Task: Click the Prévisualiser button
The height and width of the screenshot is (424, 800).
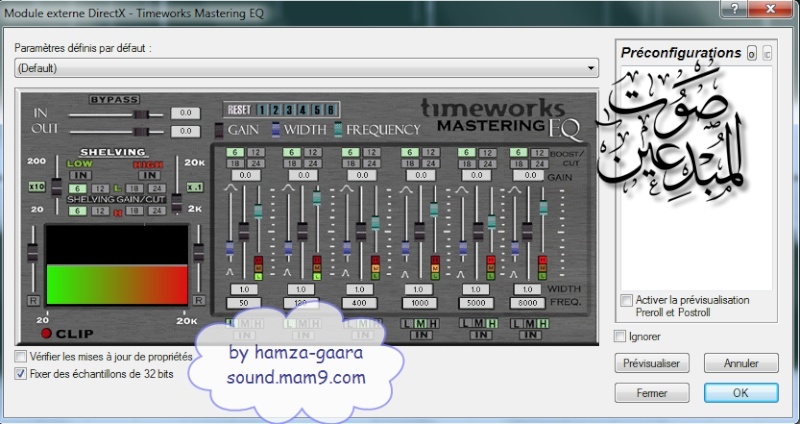Action: click(x=652, y=363)
